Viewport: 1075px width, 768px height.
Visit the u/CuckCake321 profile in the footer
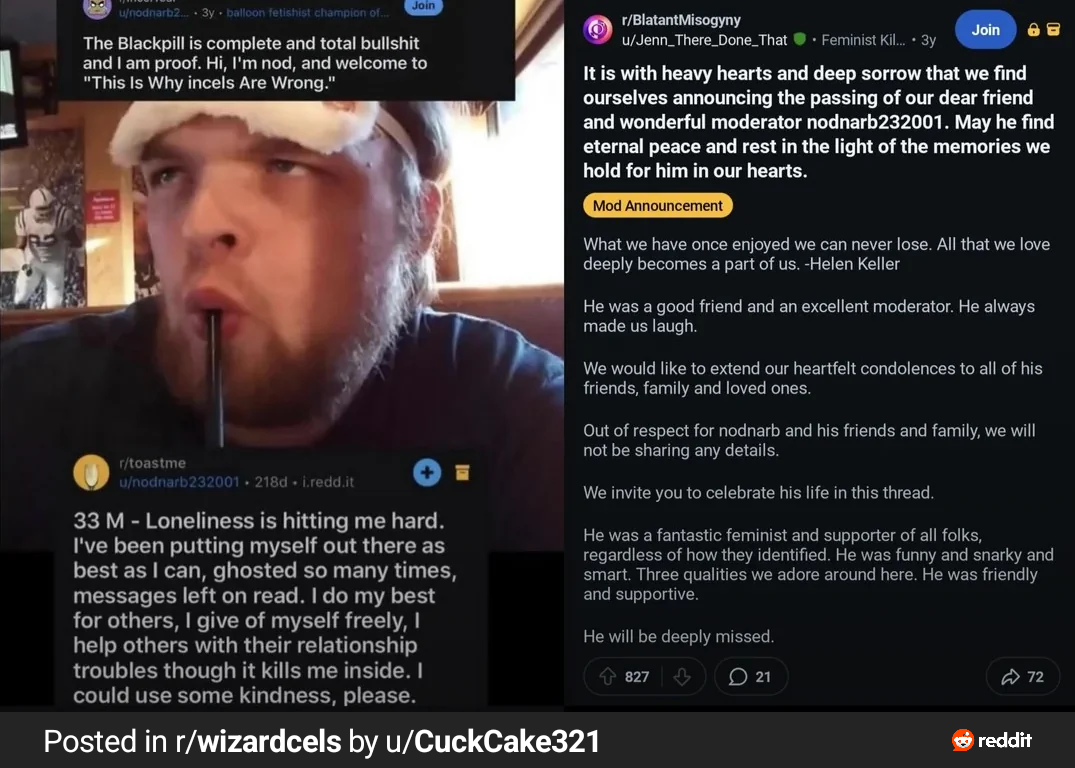489,741
